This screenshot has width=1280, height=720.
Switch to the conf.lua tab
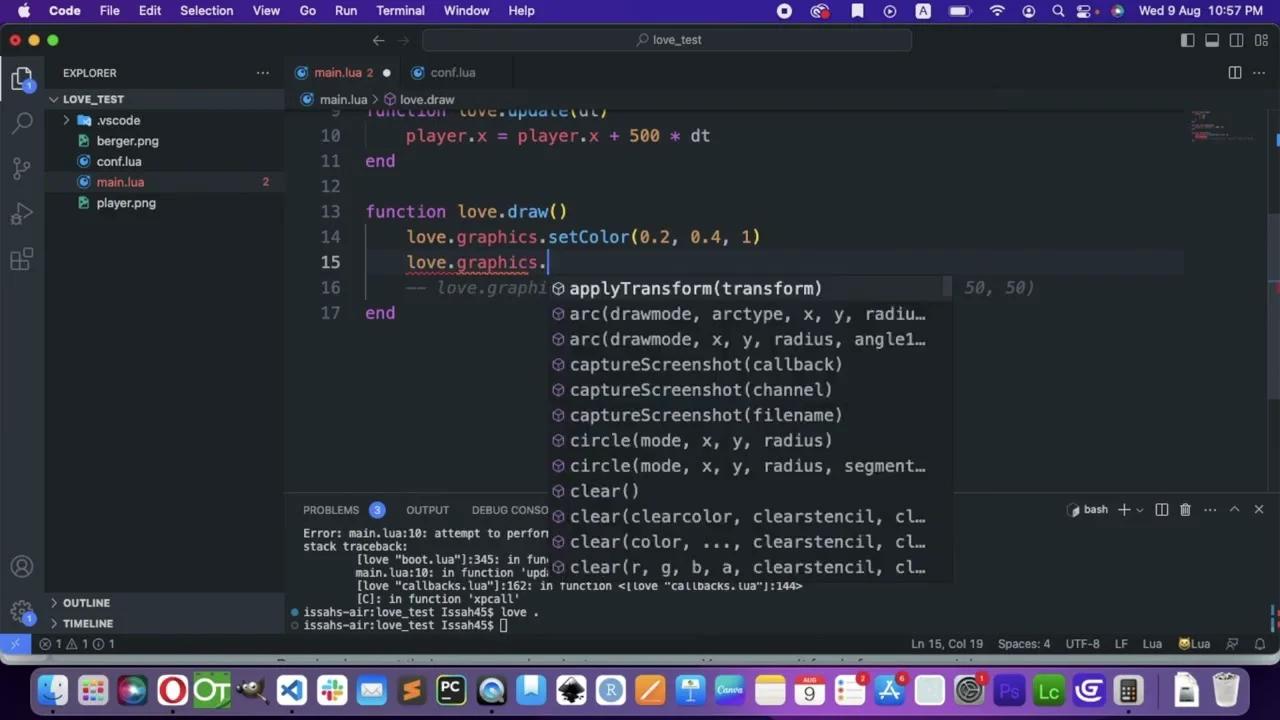pyautogui.click(x=452, y=72)
